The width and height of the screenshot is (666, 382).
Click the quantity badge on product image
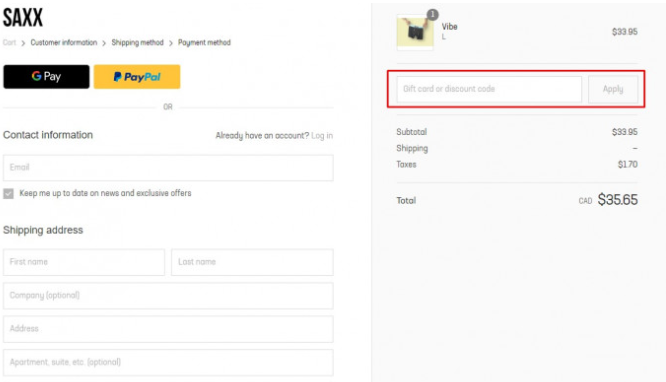pyautogui.click(x=432, y=15)
